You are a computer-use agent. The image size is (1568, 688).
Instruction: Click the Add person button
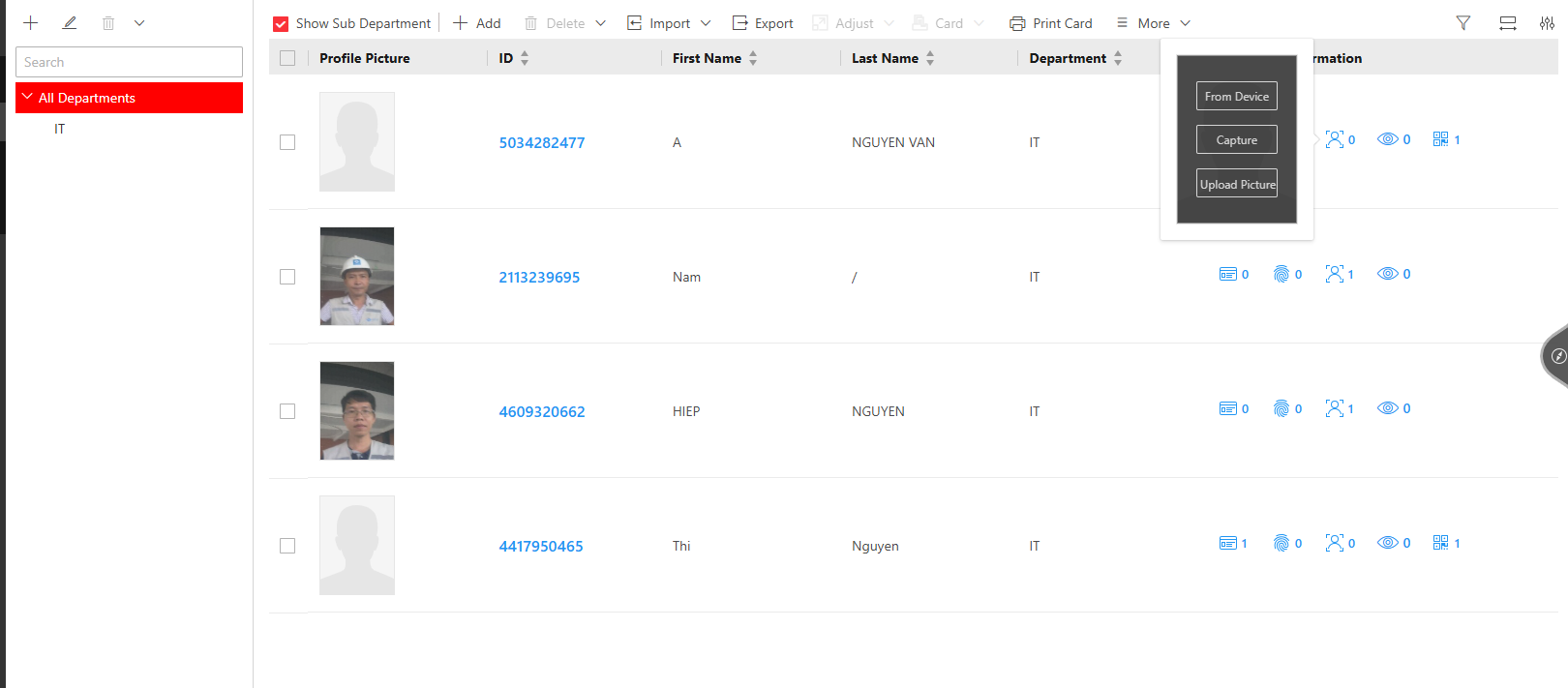pos(477,23)
